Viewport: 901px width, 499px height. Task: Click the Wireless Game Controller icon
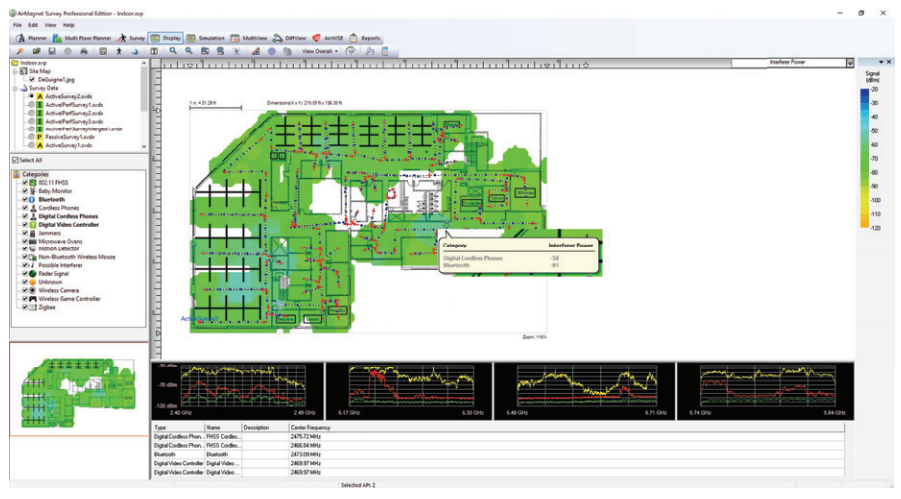tap(33, 299)
